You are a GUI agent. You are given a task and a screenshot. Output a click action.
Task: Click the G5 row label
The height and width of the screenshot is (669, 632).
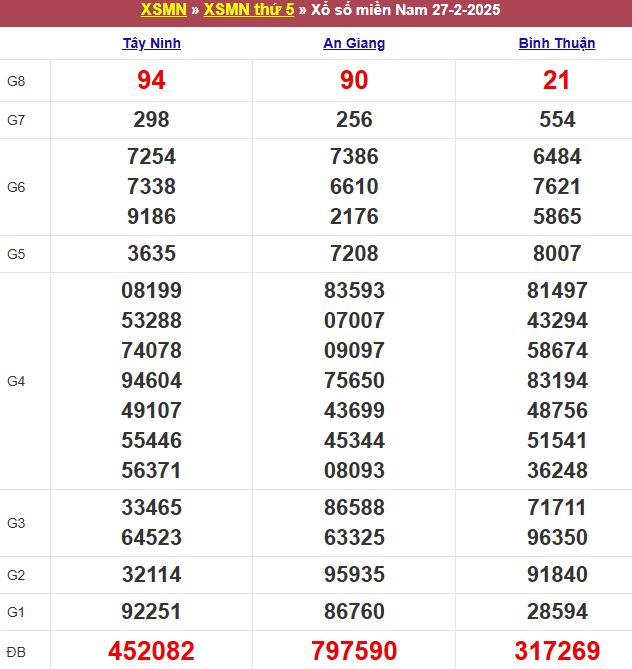pyautogui.click(x=16, y=254)
